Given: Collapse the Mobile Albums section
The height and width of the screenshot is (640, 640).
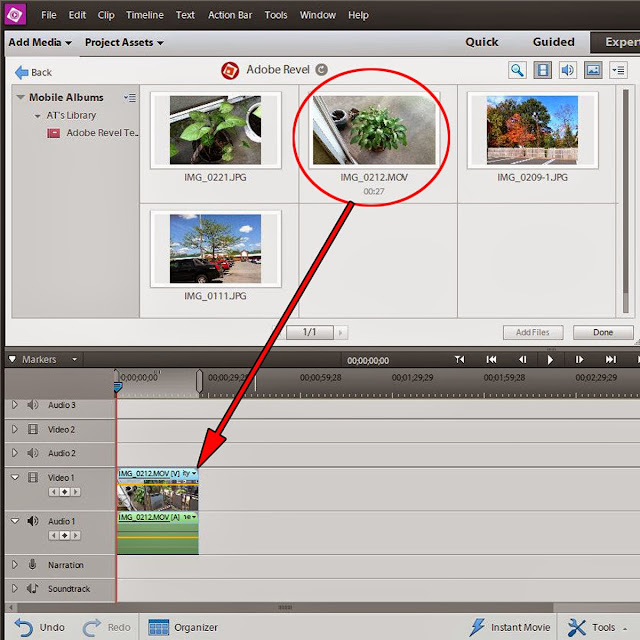Looking at the screenshot, I should [x=20, y=97].
